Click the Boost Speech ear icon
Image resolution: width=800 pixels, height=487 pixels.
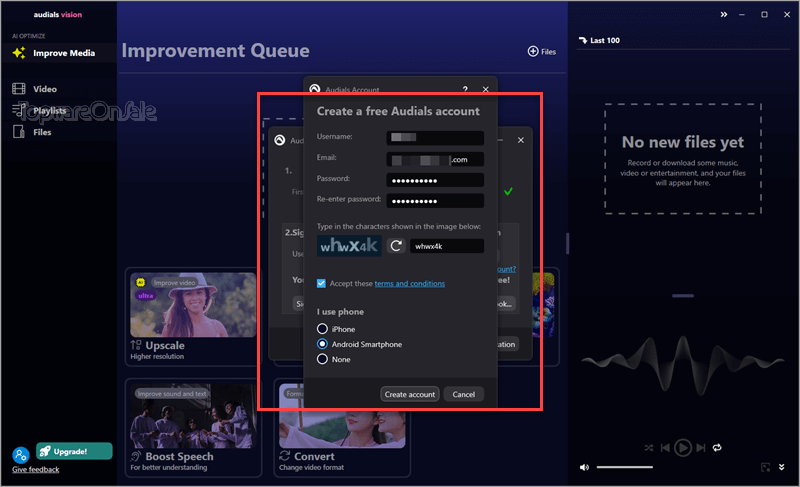click(x=136, y=456)
